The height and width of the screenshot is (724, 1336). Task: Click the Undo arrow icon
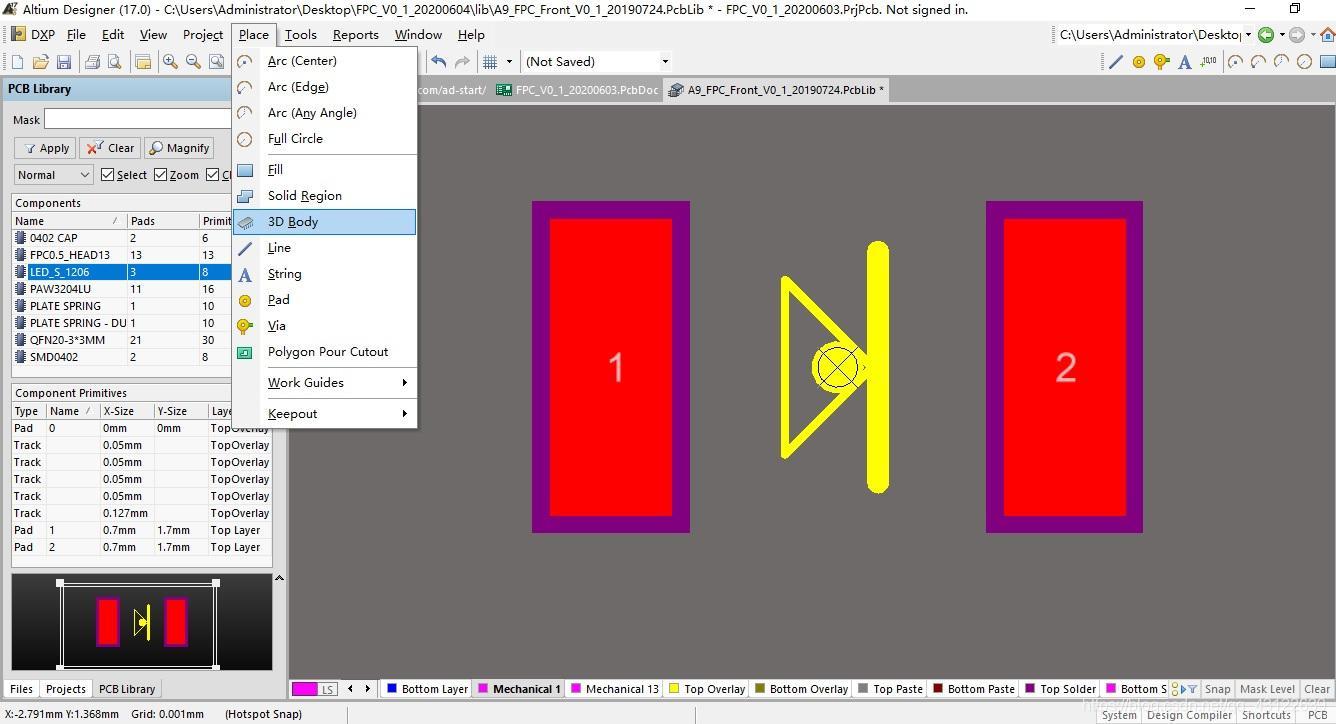click(x=438, y=62)
